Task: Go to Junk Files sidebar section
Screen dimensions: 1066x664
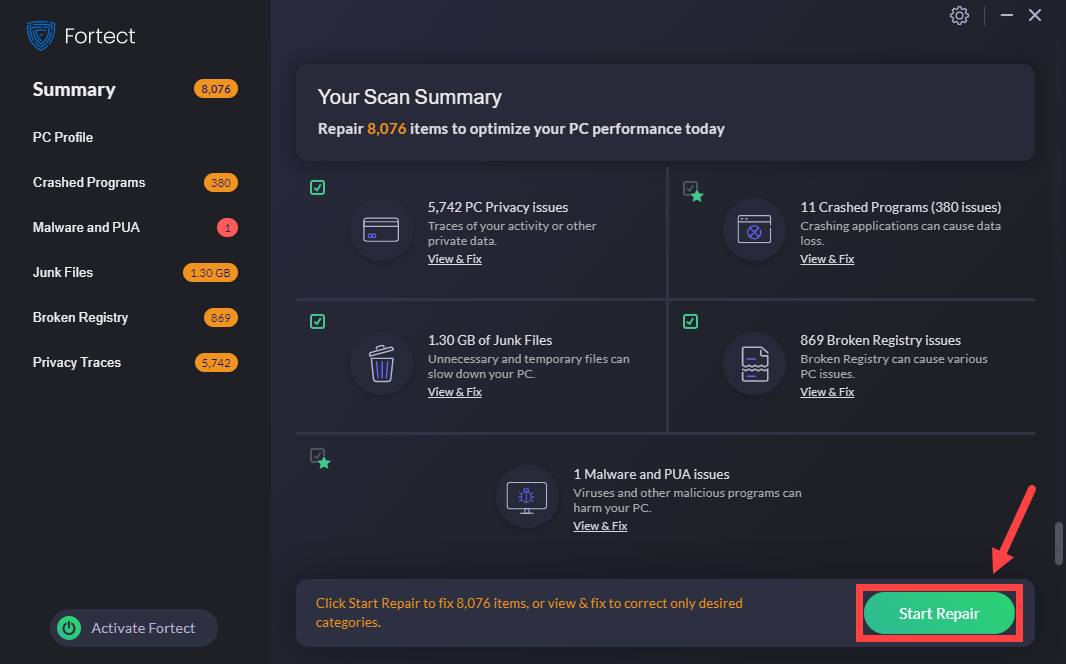Action: [63, 272]
